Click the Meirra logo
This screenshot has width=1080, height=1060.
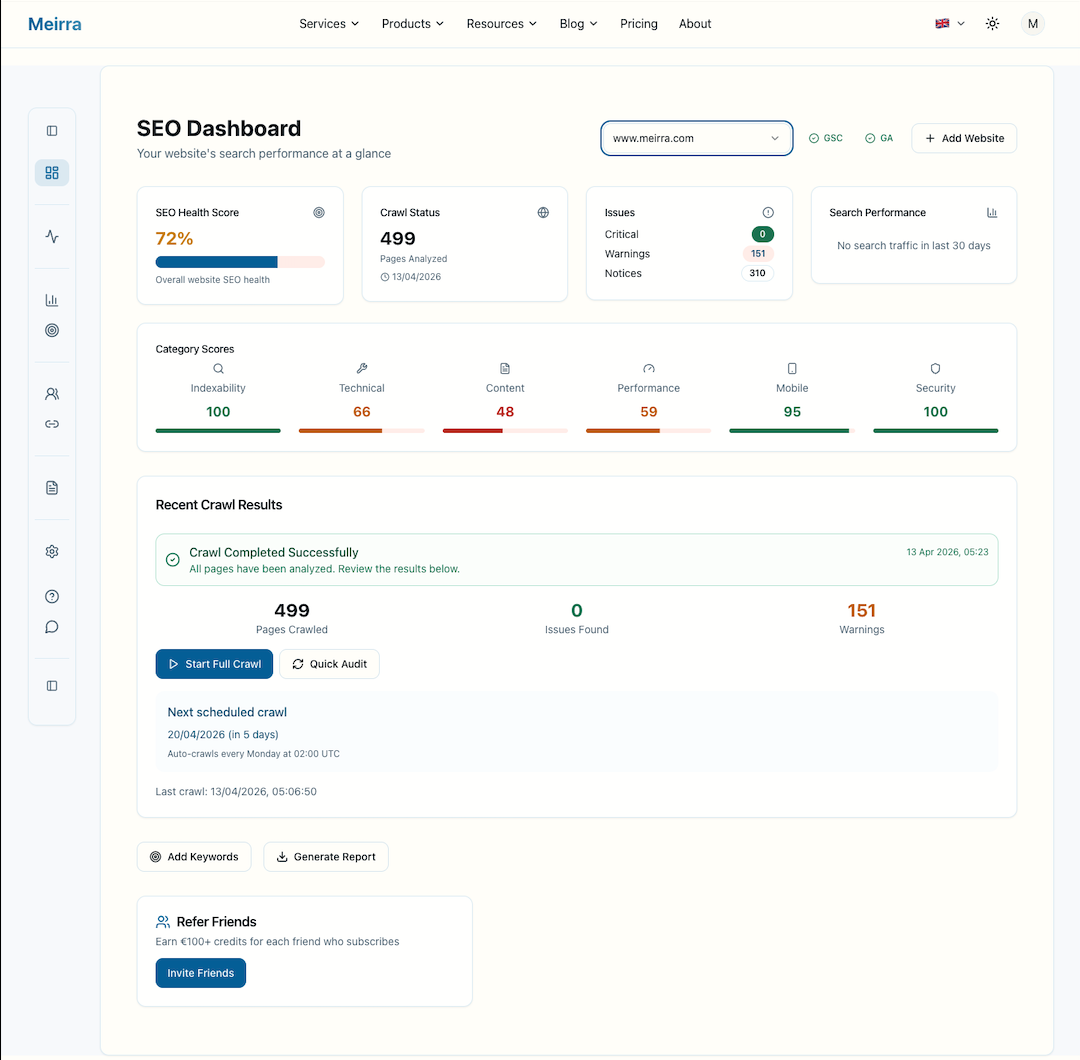[x=54, y=24]
